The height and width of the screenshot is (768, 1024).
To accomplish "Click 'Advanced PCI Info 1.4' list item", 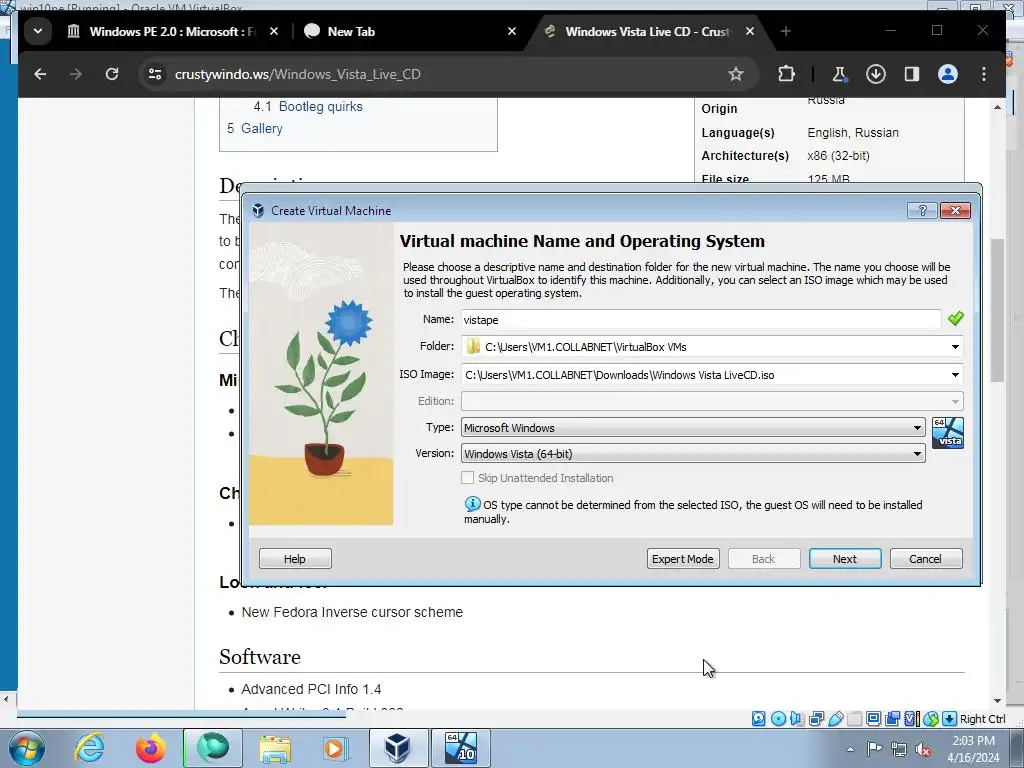I will (311, 690).
